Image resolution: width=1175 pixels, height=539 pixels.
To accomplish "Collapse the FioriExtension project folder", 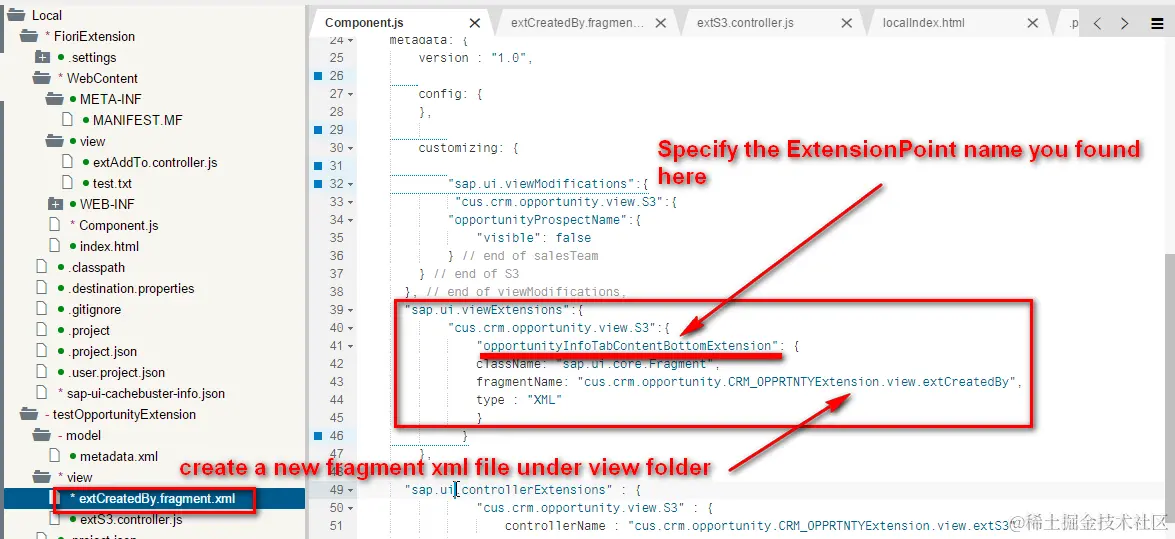I will tap(28, 36).
